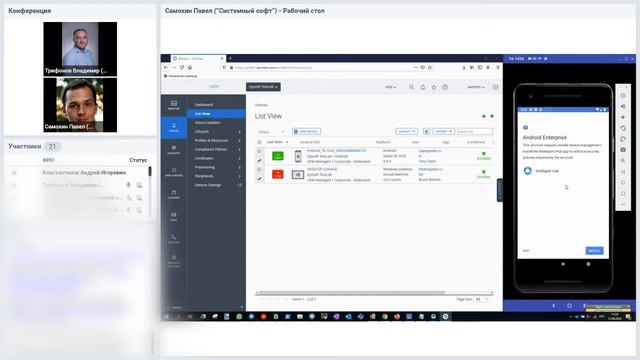This screenshot has height=360, width=640.
Task: Open Firefox from the Windows taskbar
Action: (x=397, y=316)
